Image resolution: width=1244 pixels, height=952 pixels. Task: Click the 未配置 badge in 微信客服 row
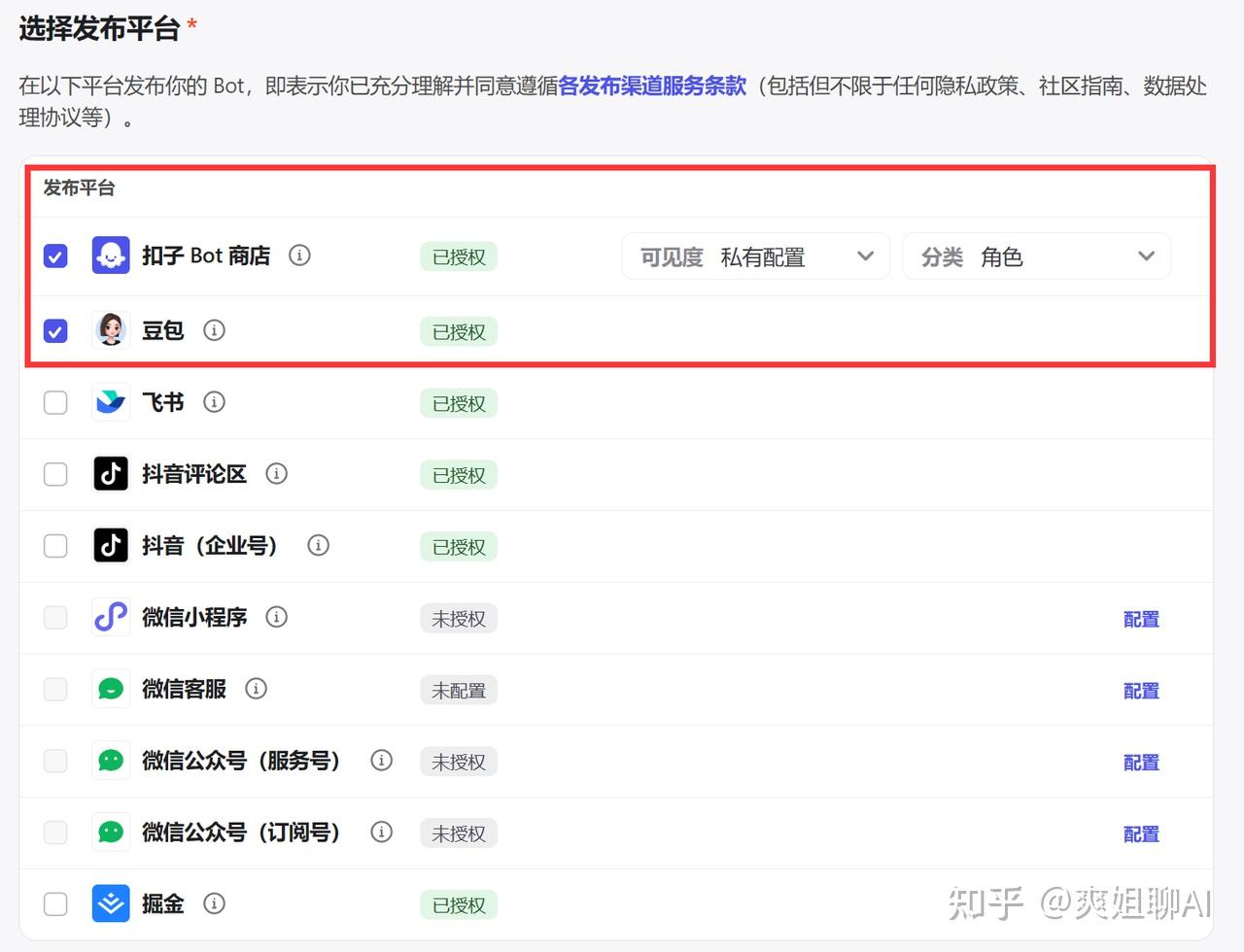coord(459,691)
